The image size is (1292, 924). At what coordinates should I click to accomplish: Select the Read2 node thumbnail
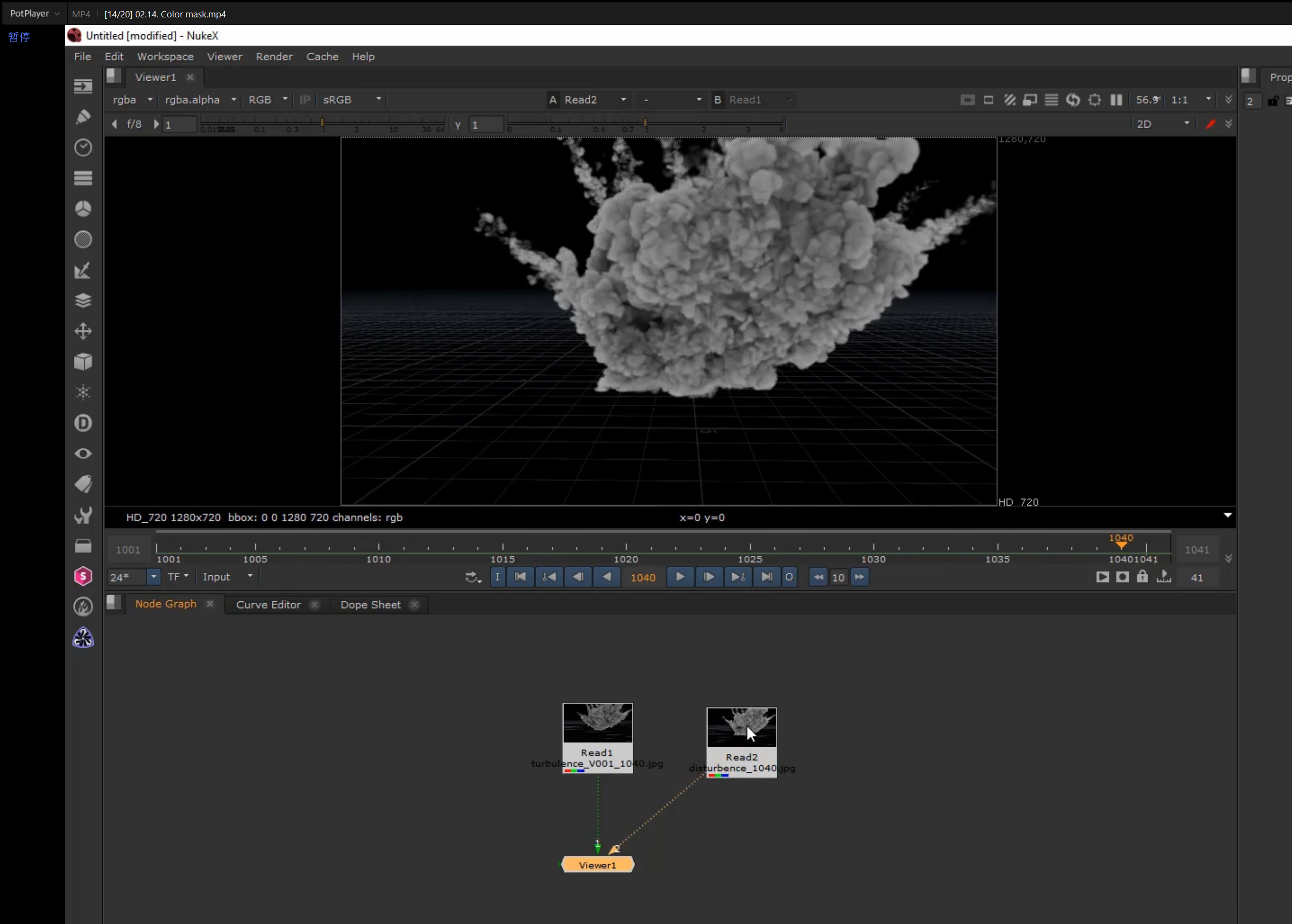click(741, 727)
